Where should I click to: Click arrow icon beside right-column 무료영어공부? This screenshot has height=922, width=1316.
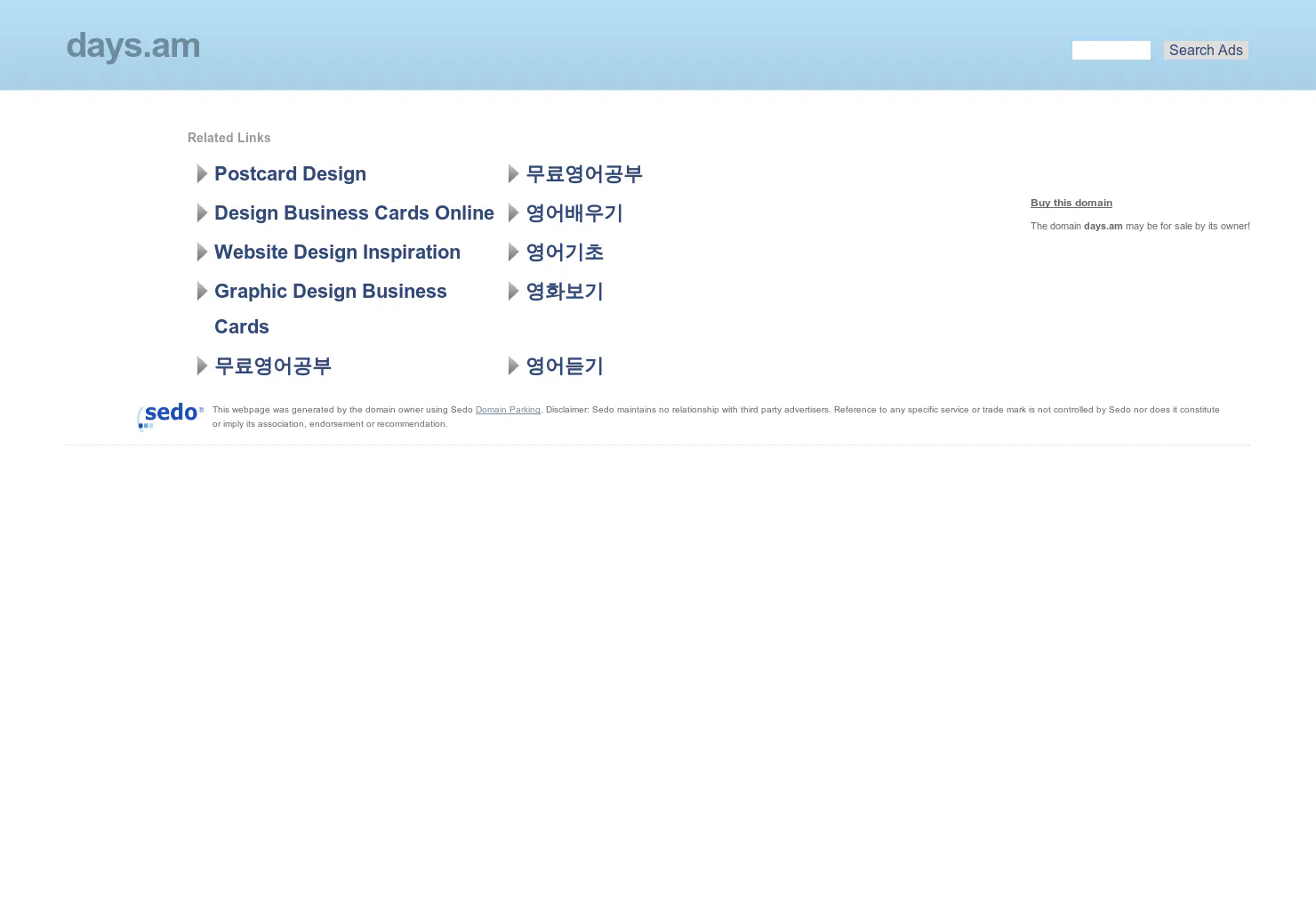tap(513, 174)
